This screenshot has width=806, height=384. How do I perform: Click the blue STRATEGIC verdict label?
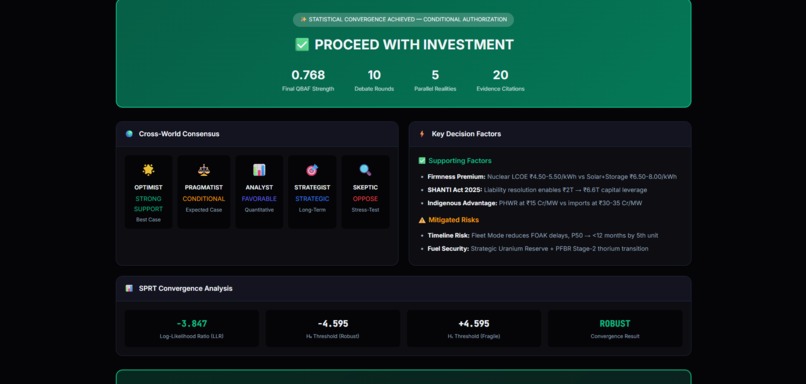(x=312, y=198)
